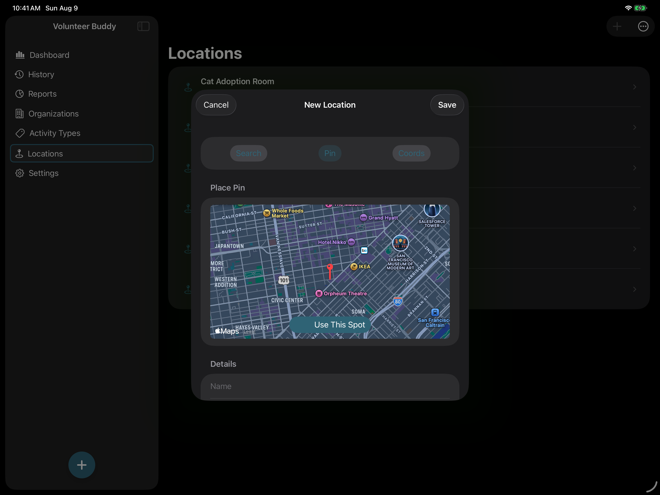This screenshot has width=660, height=495.
Task: Tap the US 101 highway shield
Action: [x=284, y=280]
